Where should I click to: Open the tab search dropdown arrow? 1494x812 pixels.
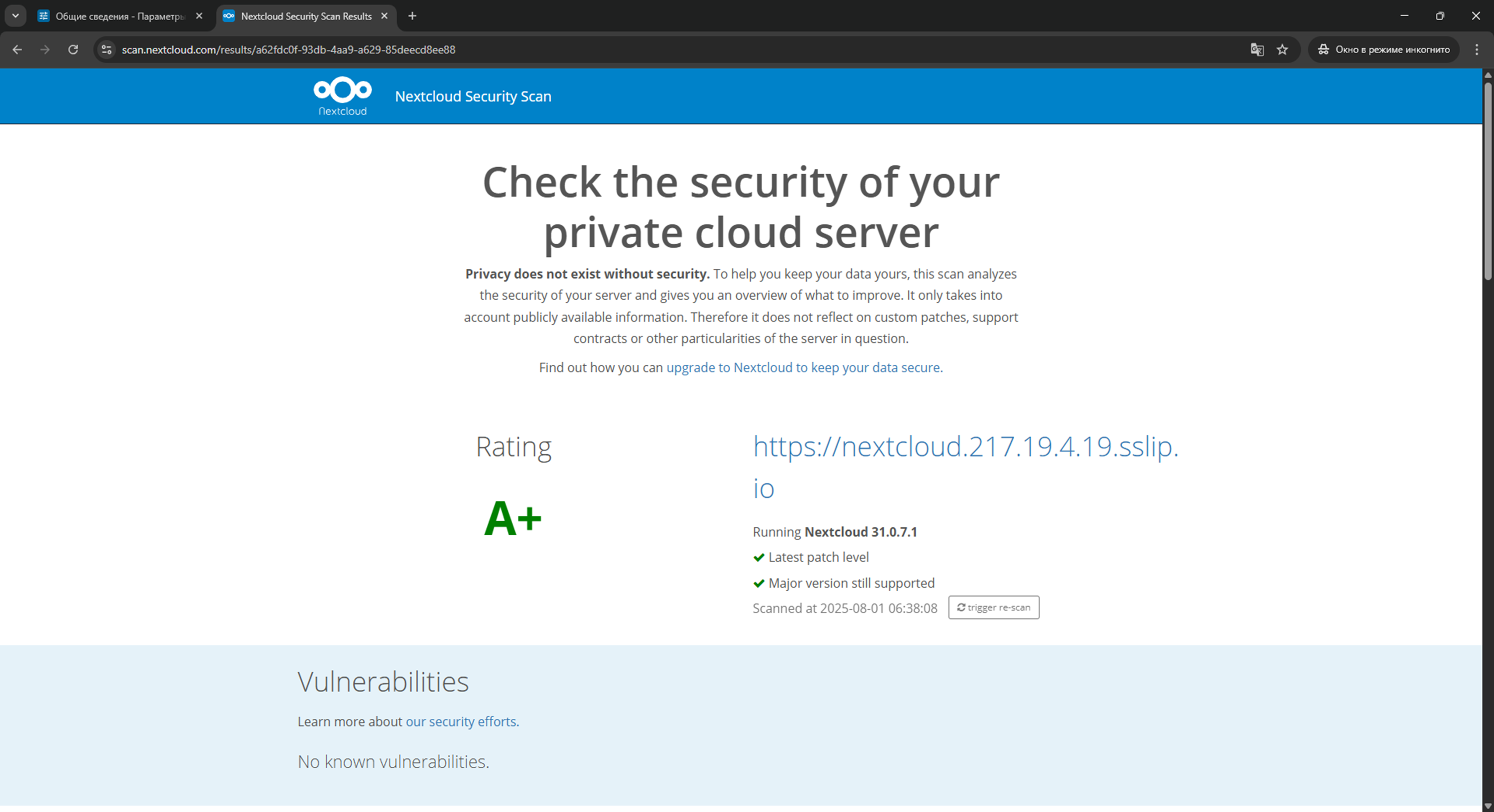pyautogui.click(x=16, y=16)
